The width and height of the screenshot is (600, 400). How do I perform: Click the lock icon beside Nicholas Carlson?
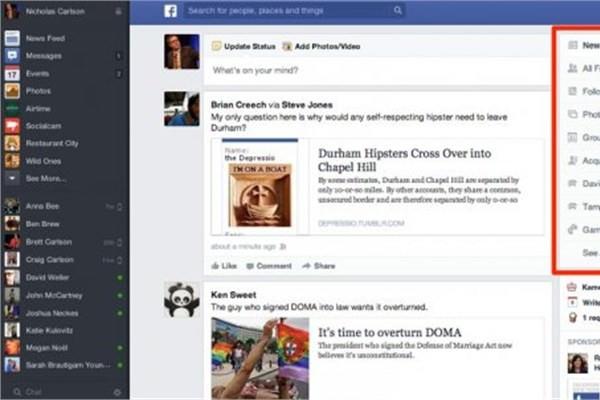(x=119, y=11)
